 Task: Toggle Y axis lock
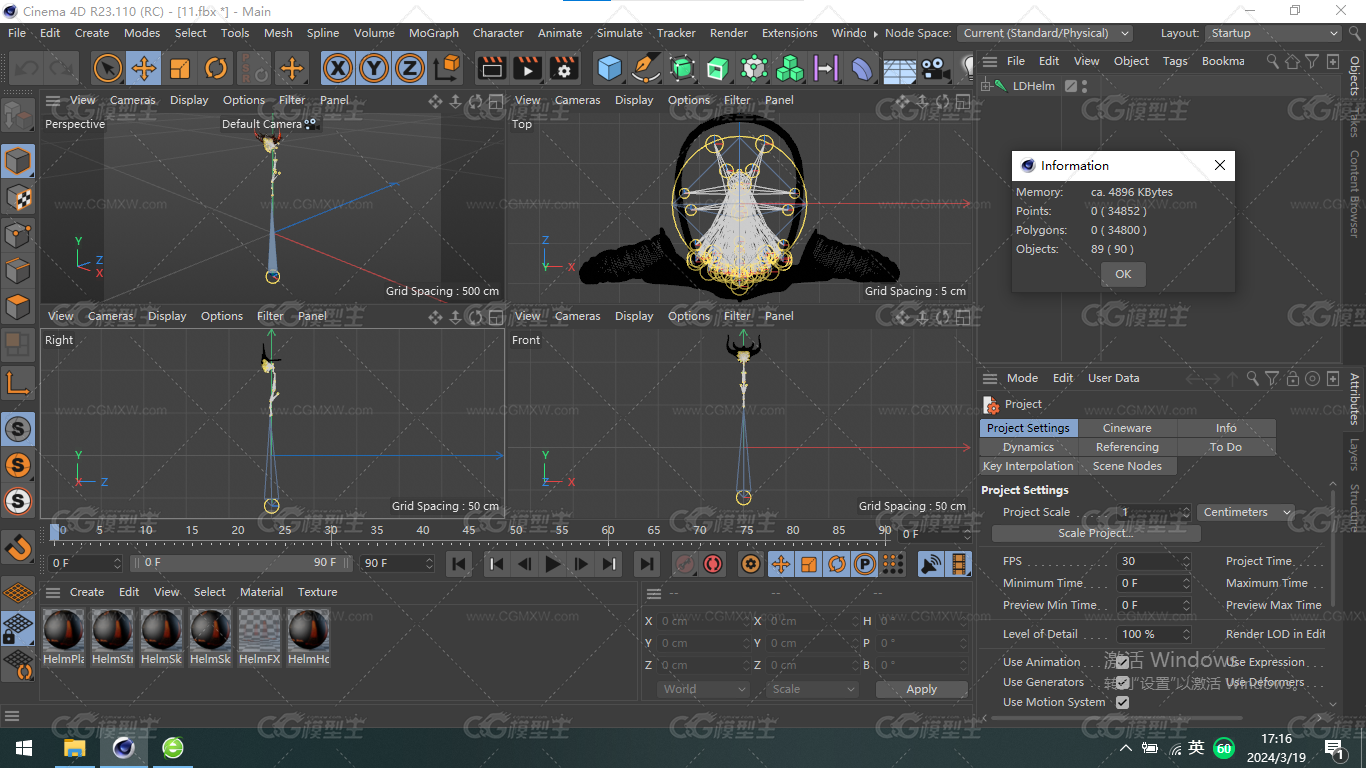click(374, 68)
